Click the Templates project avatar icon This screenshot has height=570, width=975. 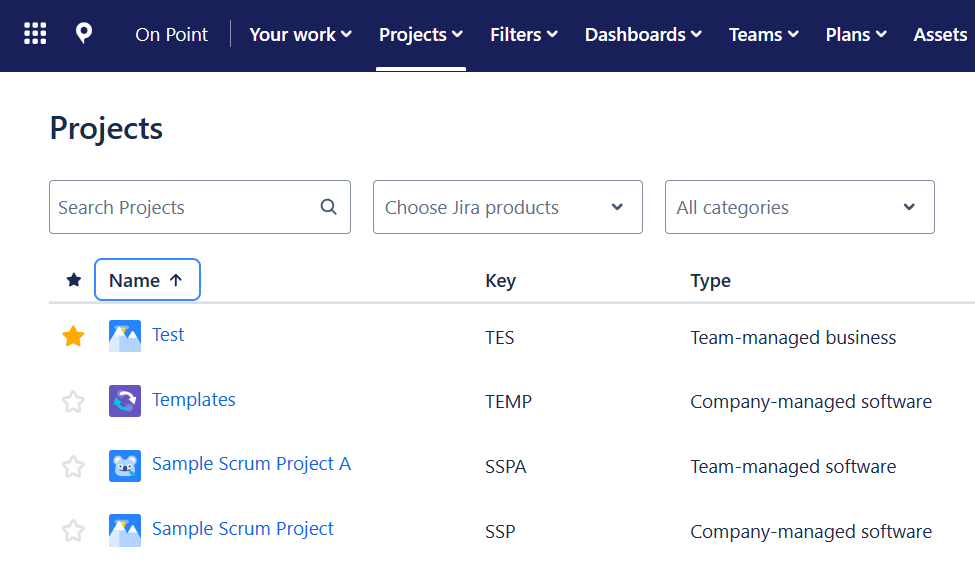(125, 401)
